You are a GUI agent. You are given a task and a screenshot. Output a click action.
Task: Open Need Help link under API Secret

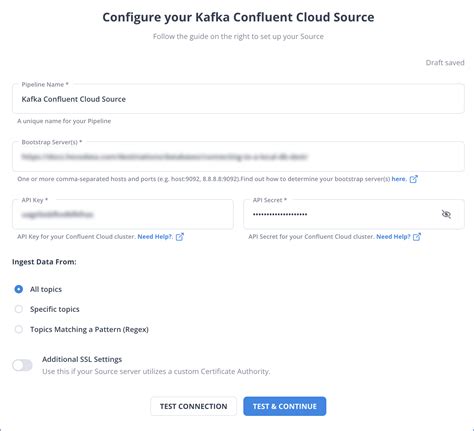[x=393, y=237]
